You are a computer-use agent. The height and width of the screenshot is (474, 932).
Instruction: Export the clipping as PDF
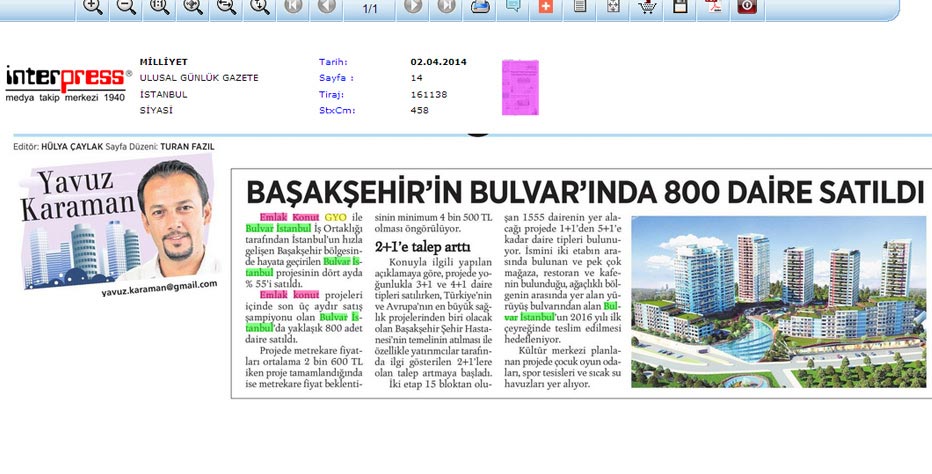coord(713,6)
